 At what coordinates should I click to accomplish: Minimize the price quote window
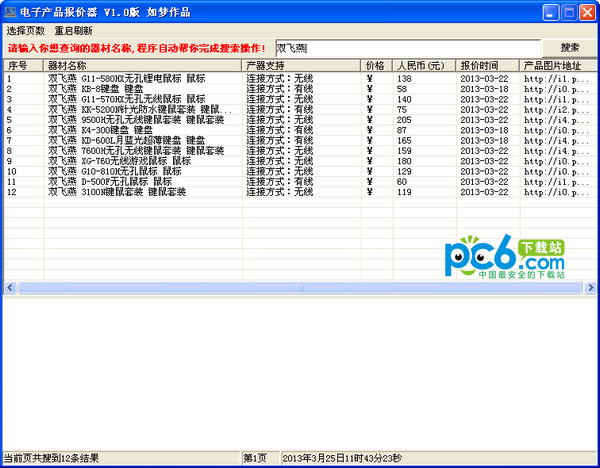point(546,12)
